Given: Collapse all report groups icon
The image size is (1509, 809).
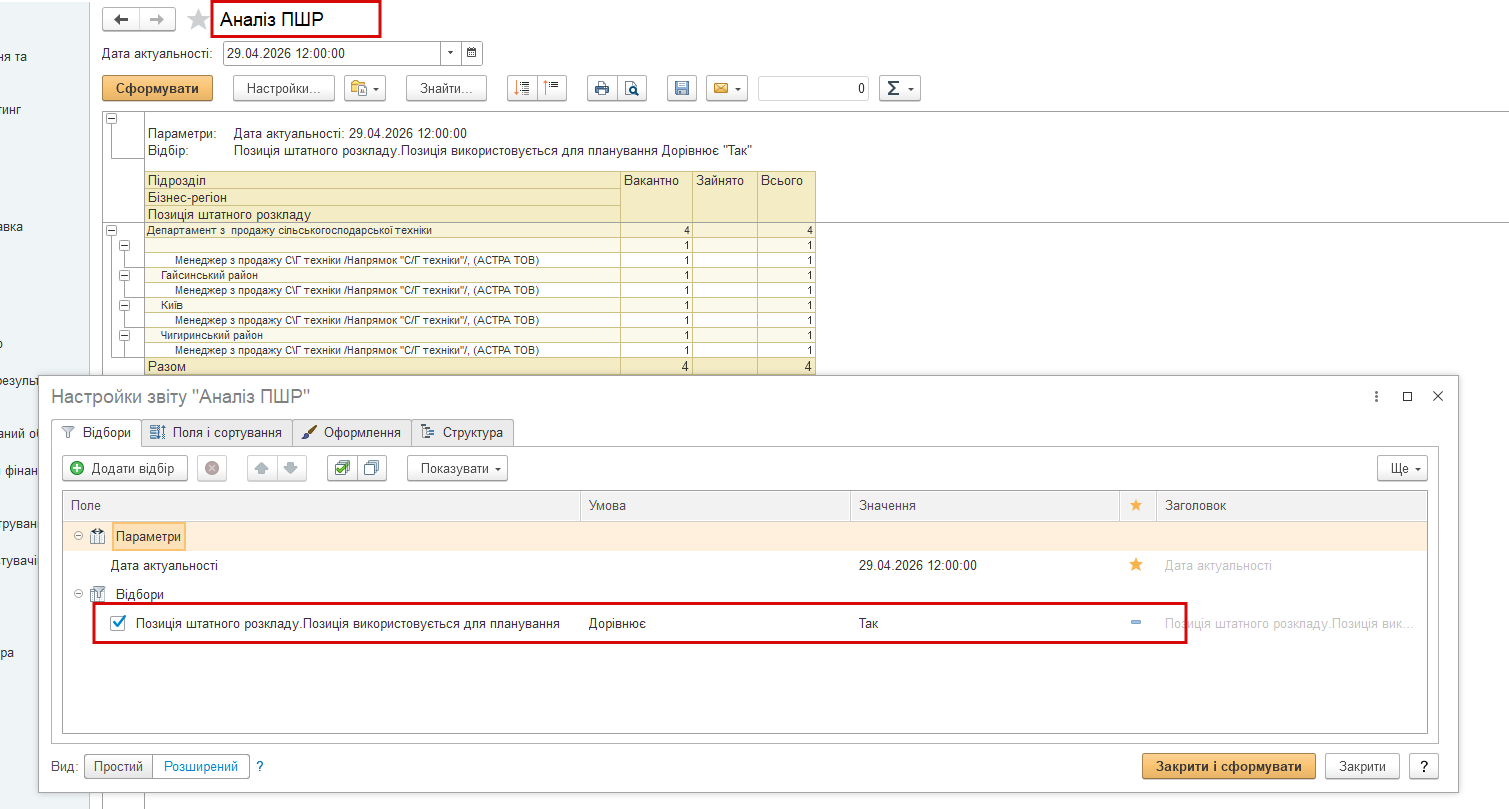Looking at the screenshot, I should 552,88.
